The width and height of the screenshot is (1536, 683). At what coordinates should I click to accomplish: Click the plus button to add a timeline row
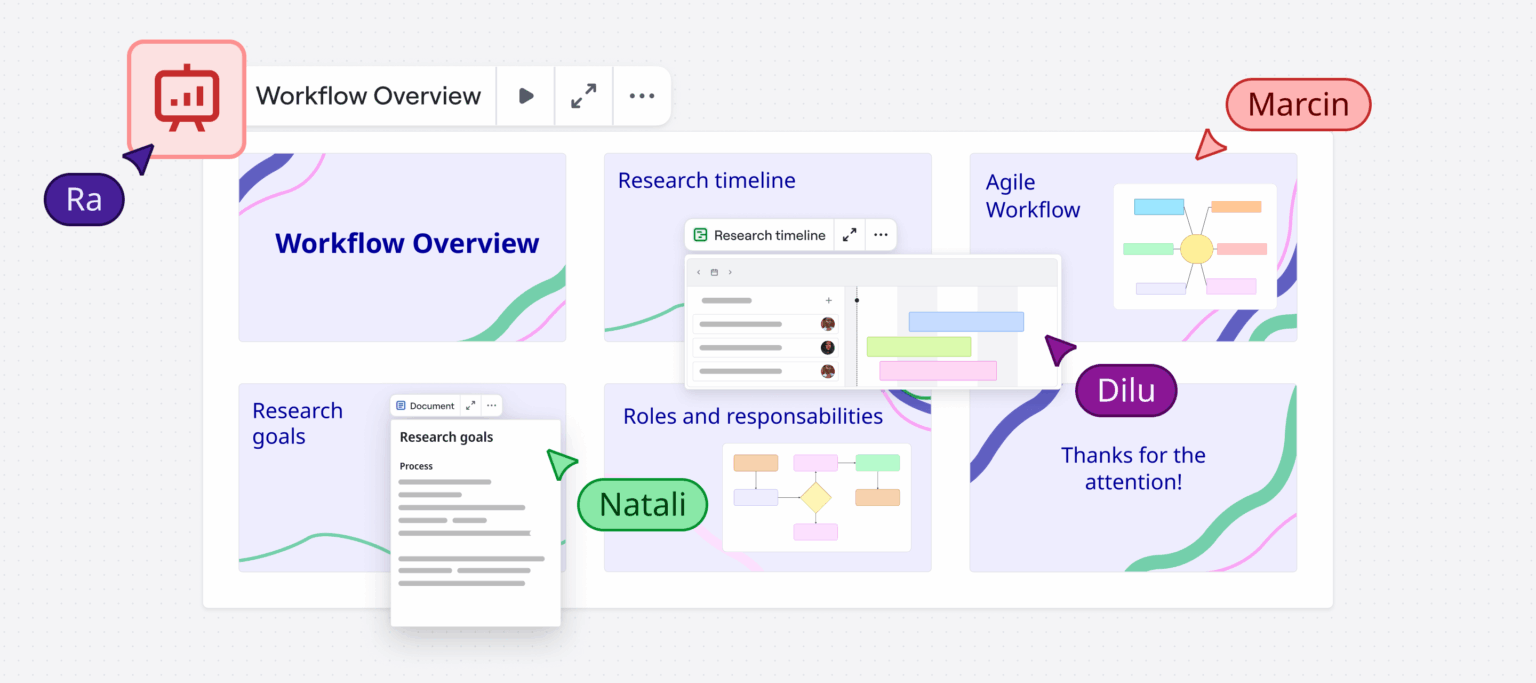point(829,300)
